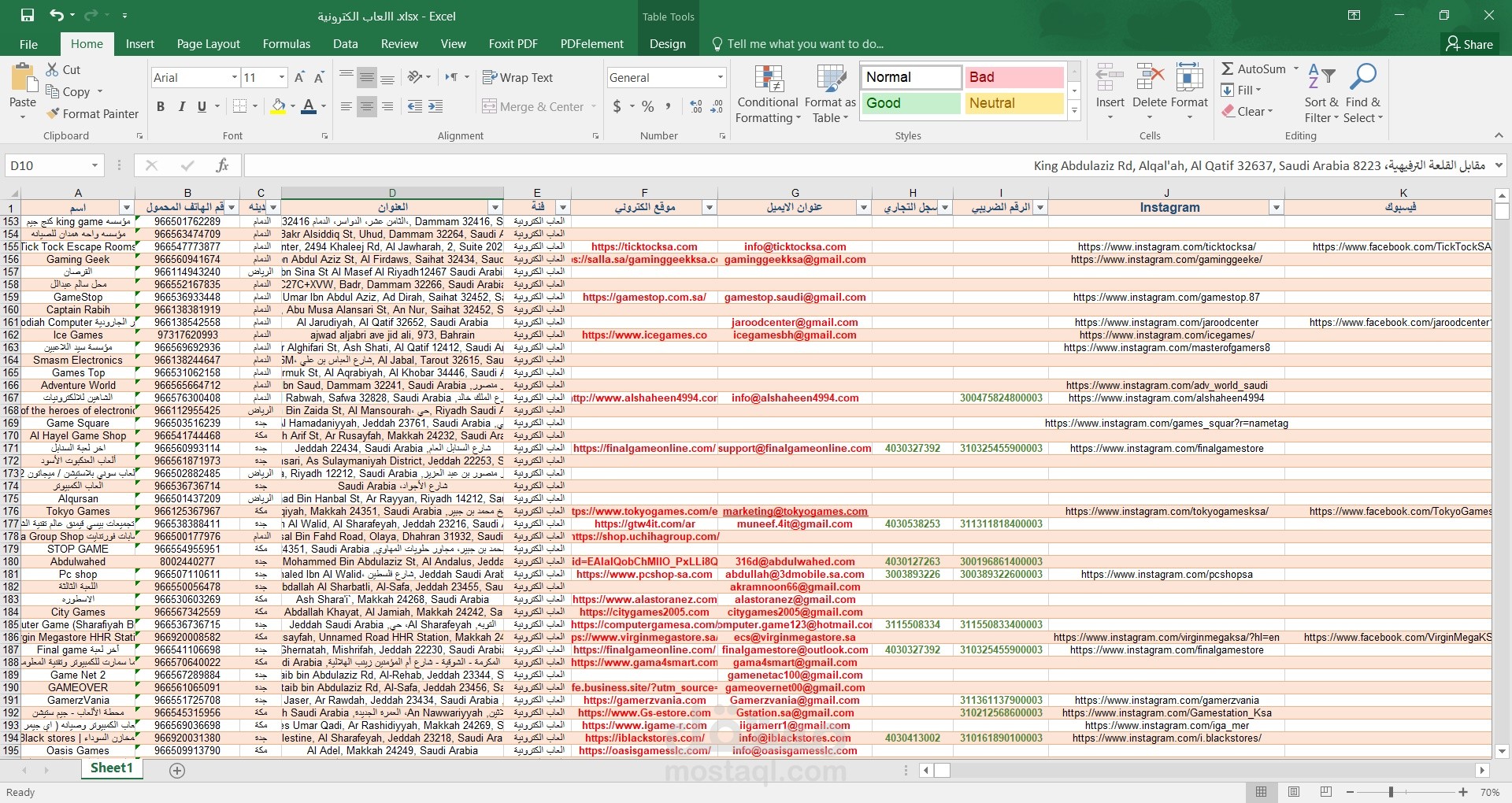Apply the Borders icon
Screen dimensions: 1512x803
click(240, 106)
